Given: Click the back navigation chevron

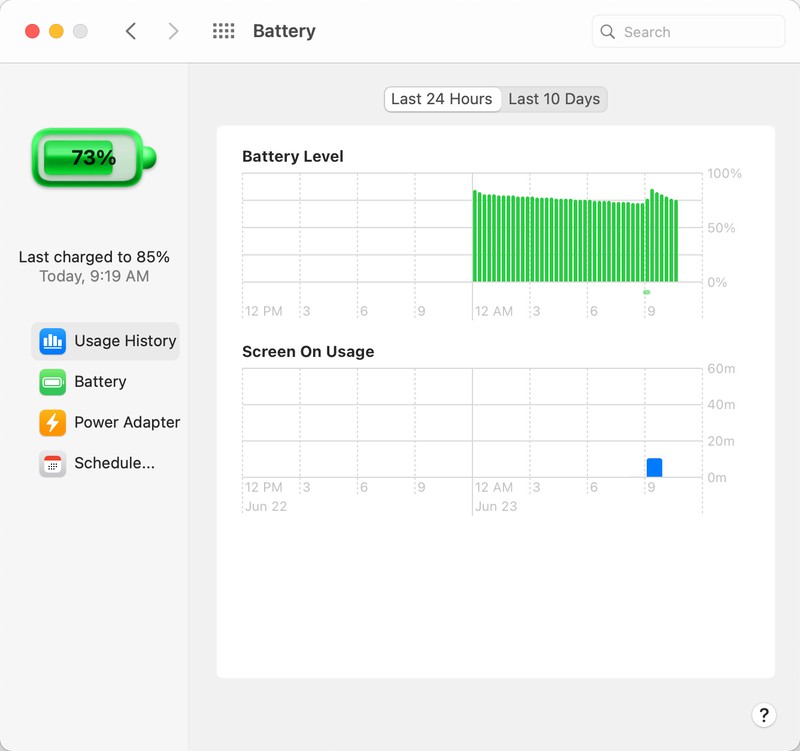Looking at the screenshot, I should coord(130,31).
